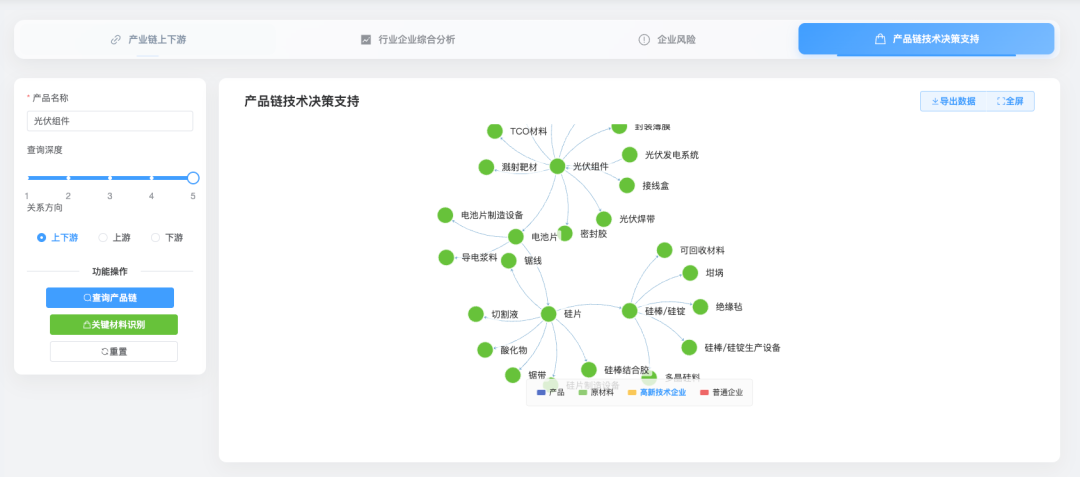Set query depth slider to 4
1080x477 pixels.
[152, 178]
